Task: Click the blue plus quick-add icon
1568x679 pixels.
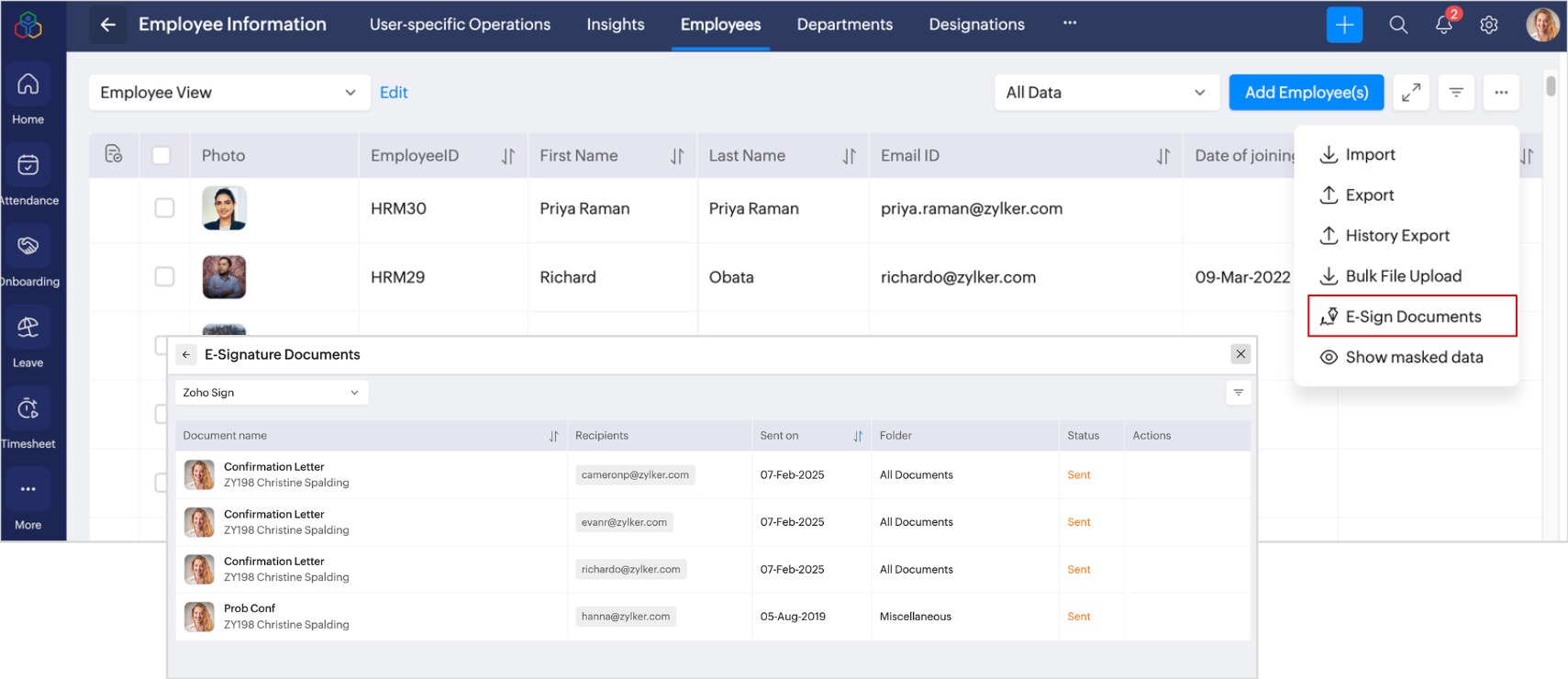Action: 1344,25
